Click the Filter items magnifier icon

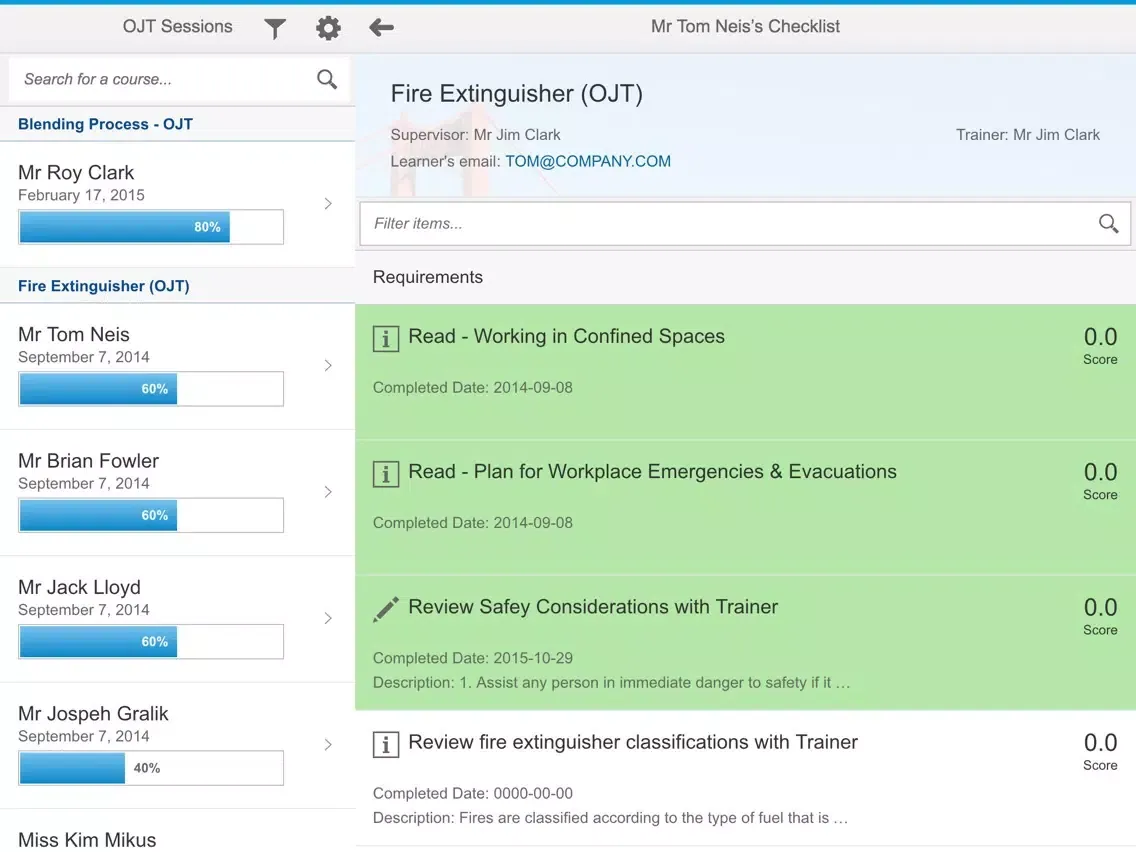(x=1108, y=223)
